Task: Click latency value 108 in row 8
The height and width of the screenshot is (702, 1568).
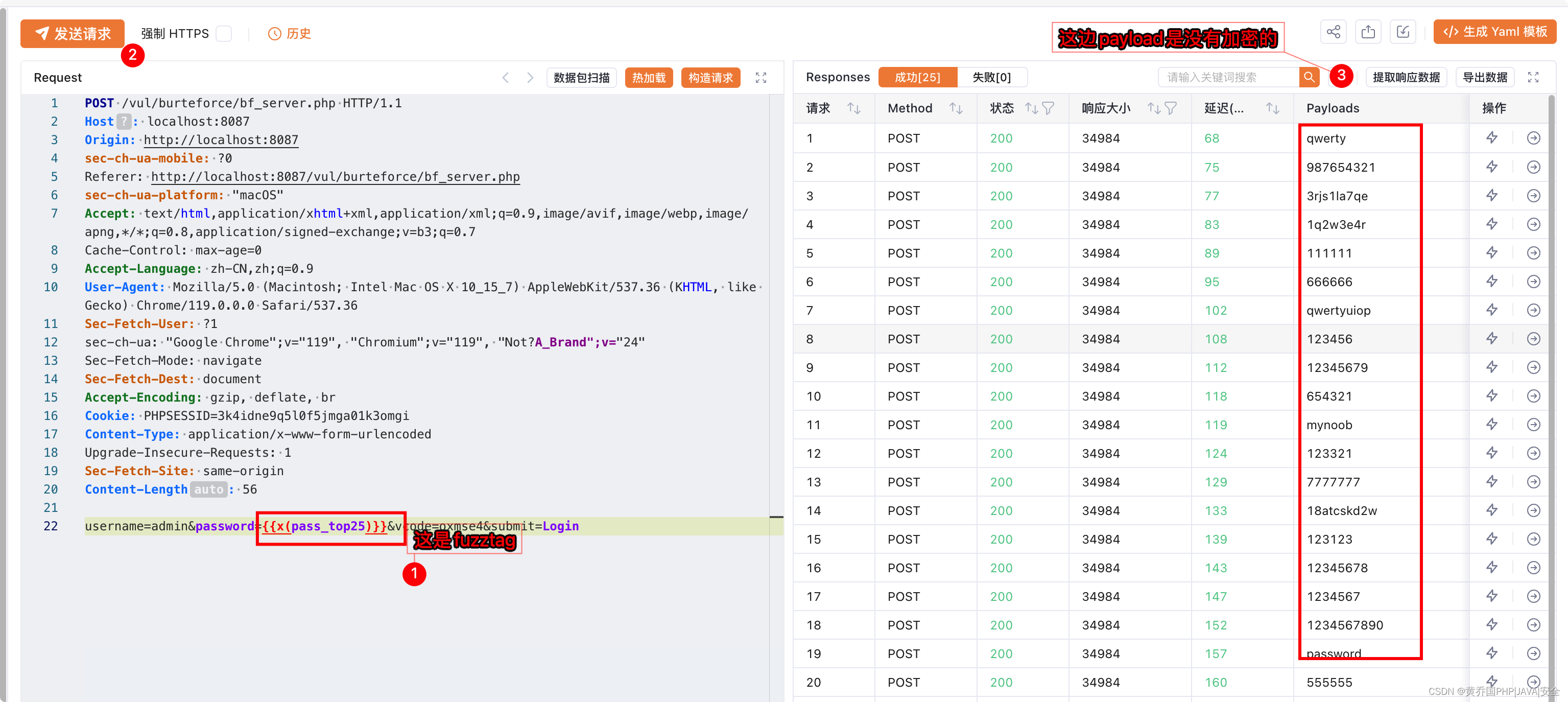Action: pos(1216,339)
